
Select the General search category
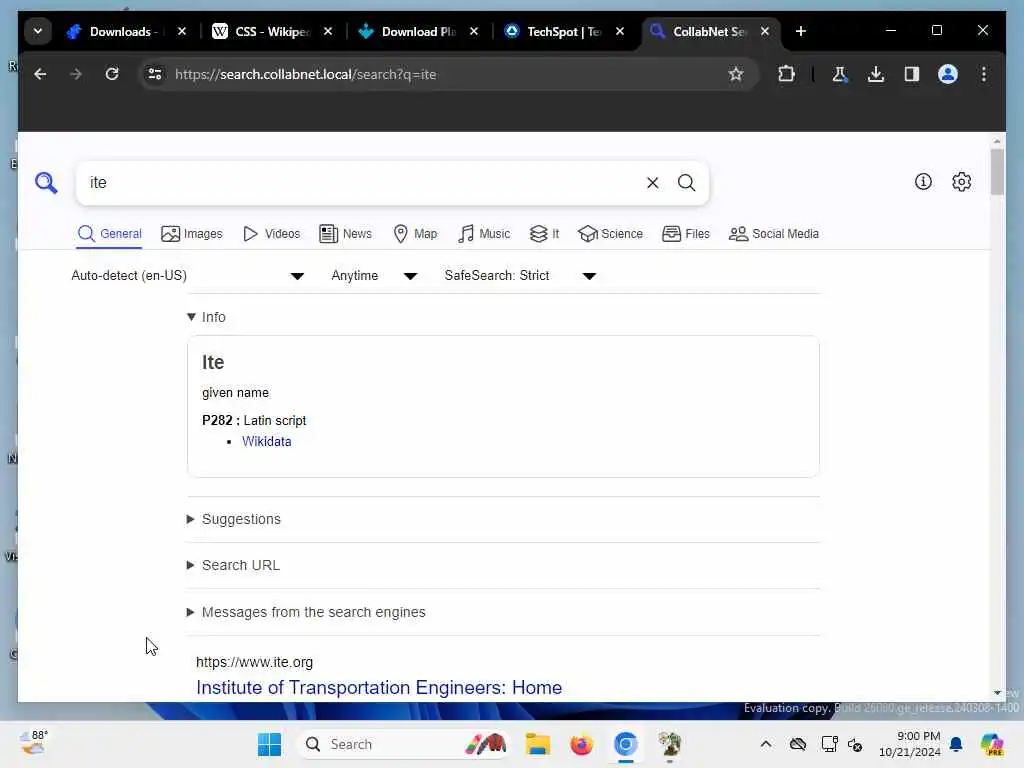[x=109, y=234]
